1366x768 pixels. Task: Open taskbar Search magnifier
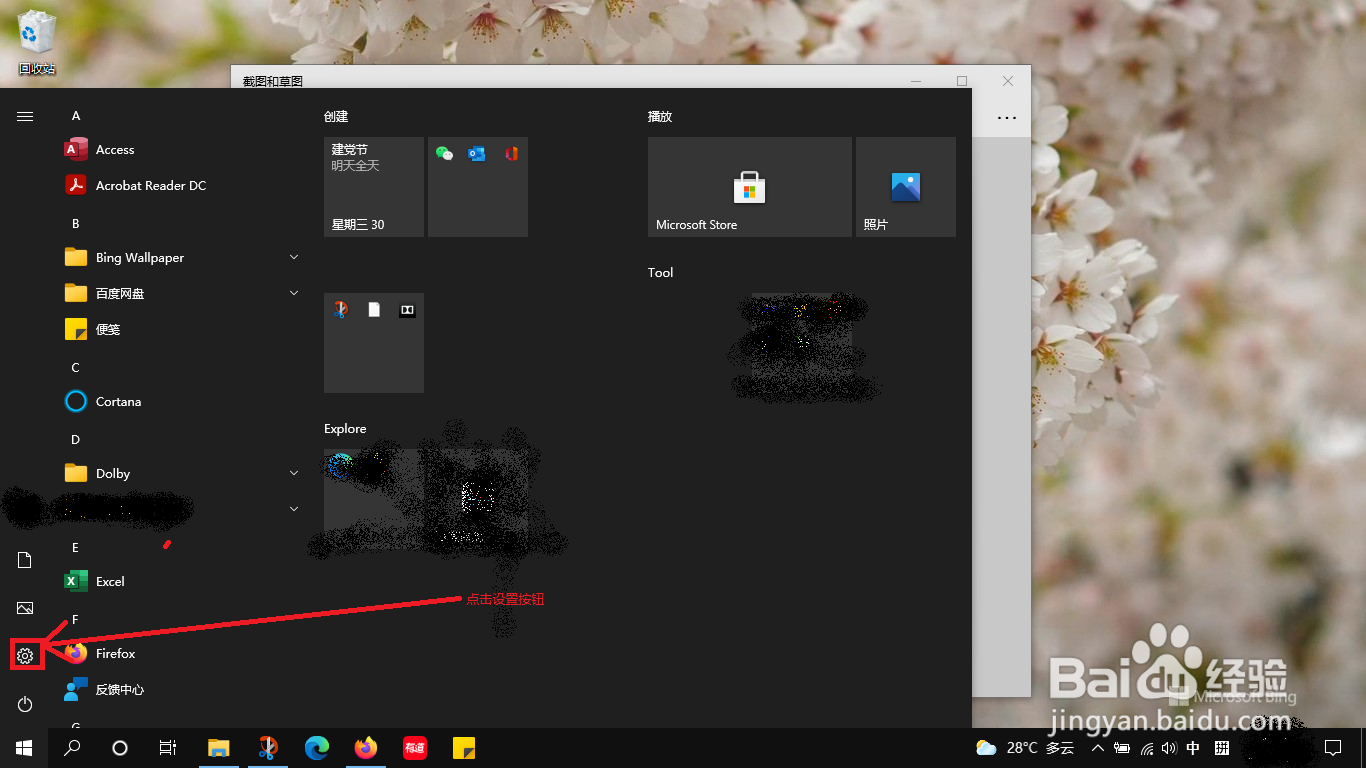[72, 748]
